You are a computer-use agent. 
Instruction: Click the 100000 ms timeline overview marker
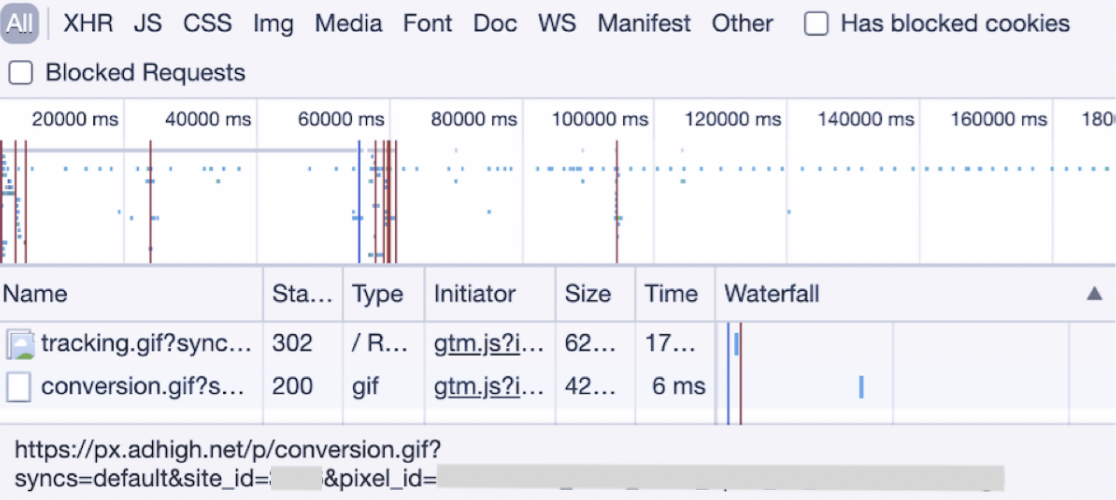pyautogui.click(x=600, y=120)
